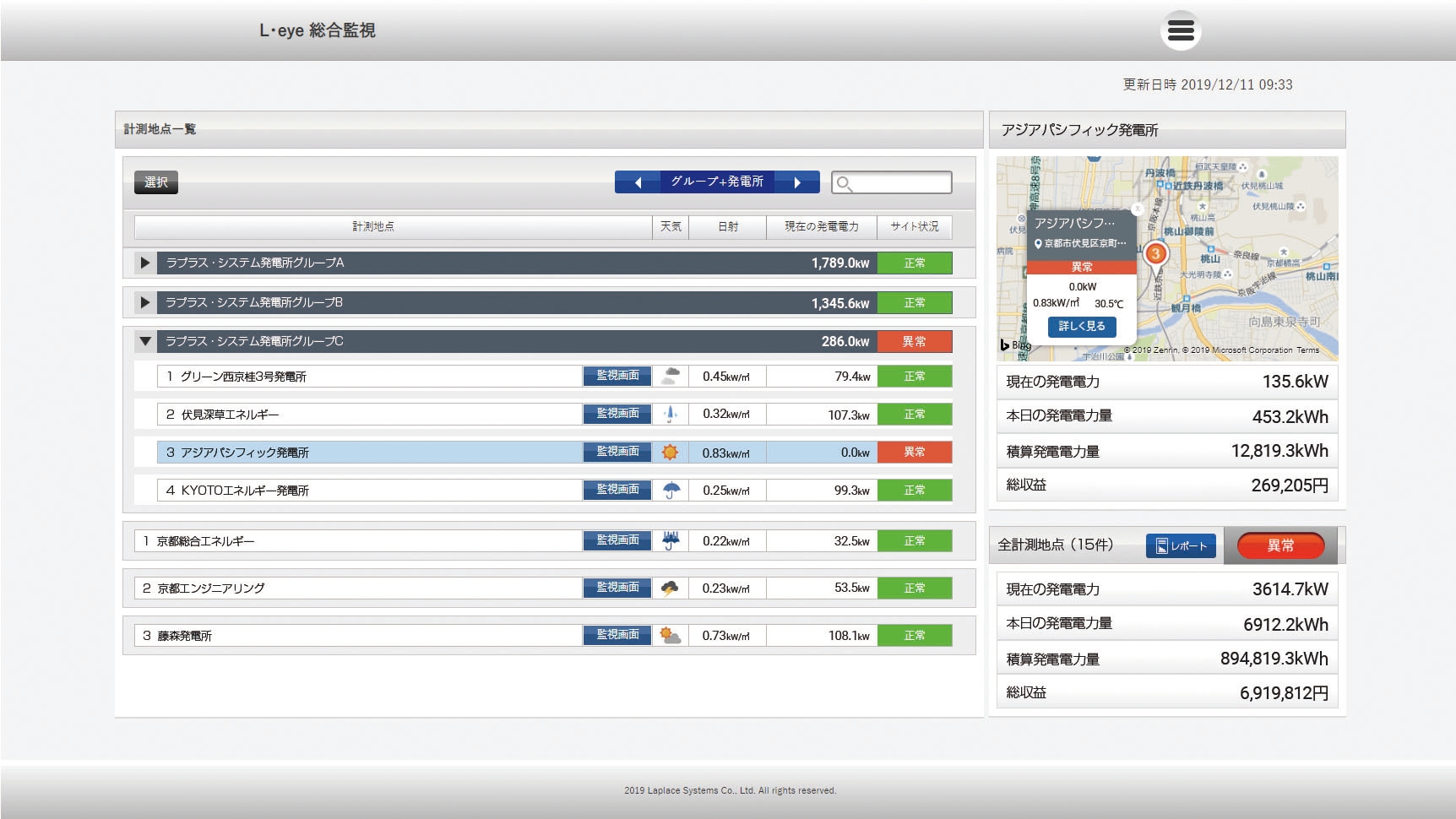This screenshot has height=819, width=1456.
Task: Expand ラプラス・システム発電所グループB
Action: (x=145, y=302)
